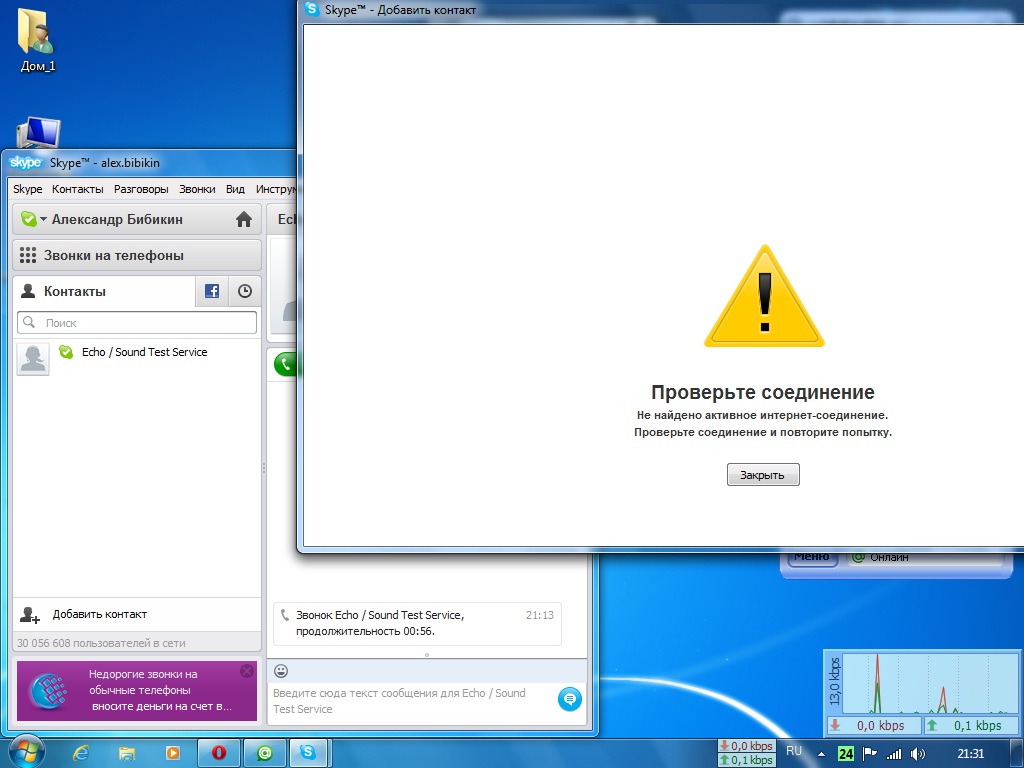
Task: Expand the online status dropdown next to Александр Бибикин
Action: point(44,219)
